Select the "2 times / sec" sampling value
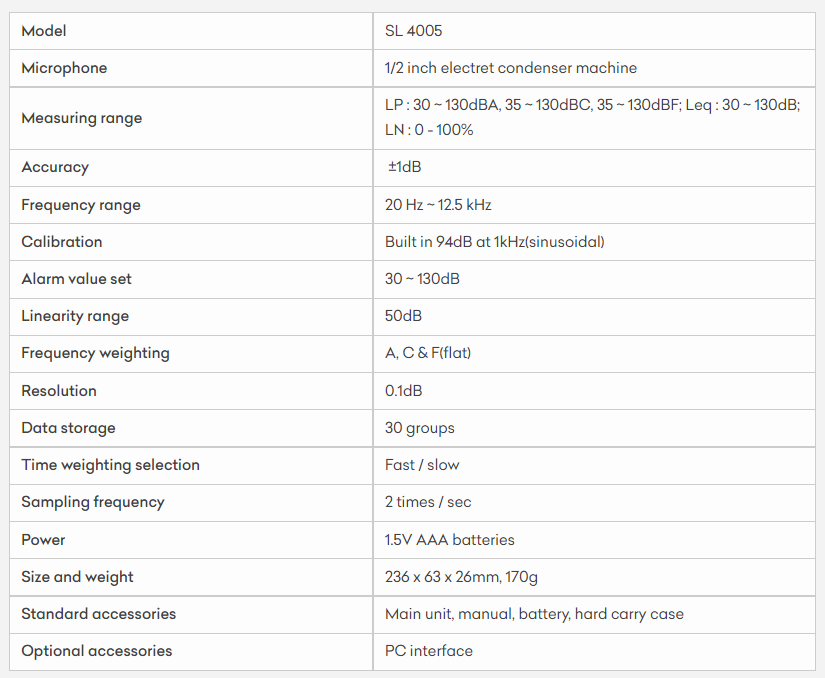 point(428,502)
